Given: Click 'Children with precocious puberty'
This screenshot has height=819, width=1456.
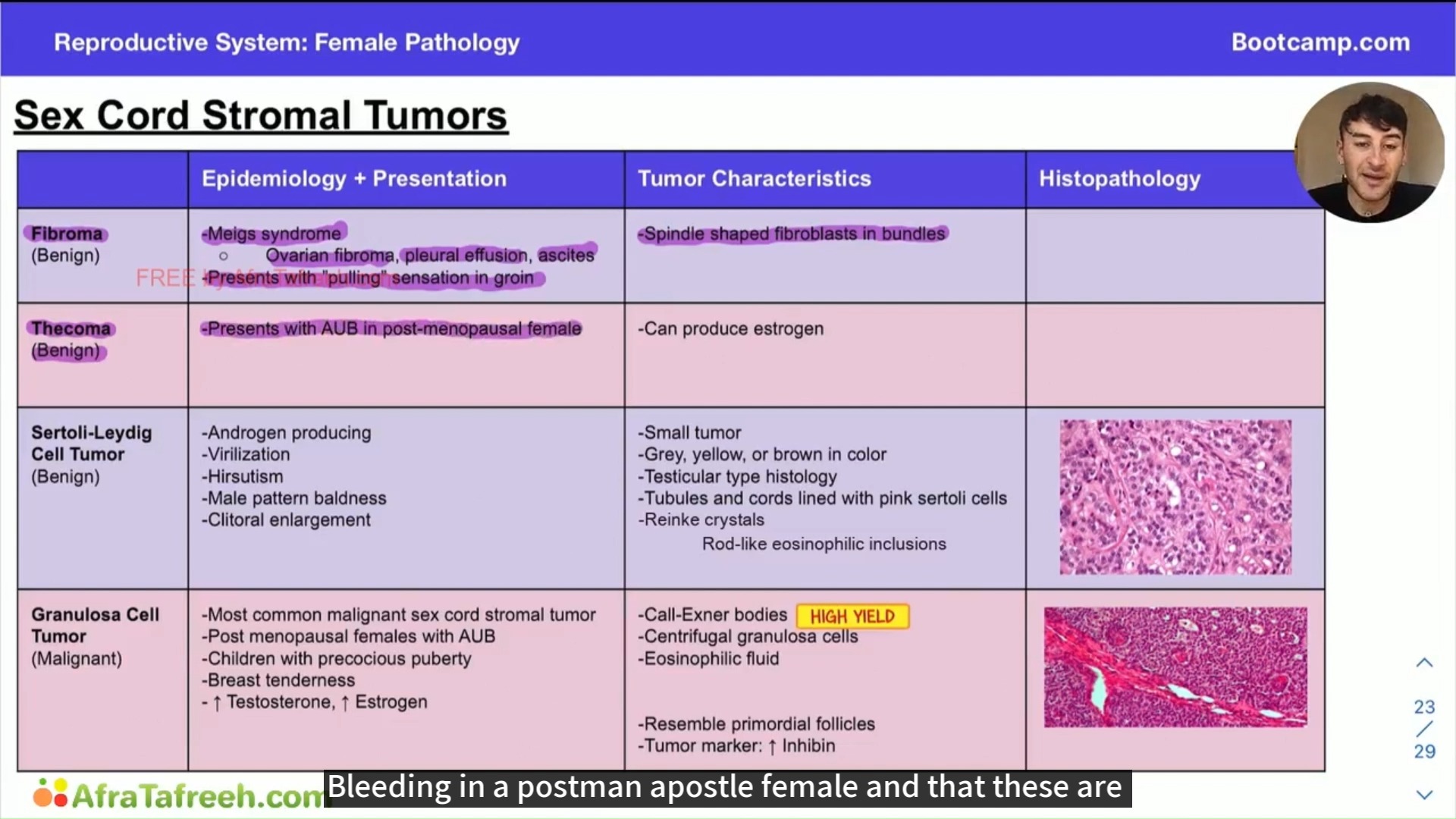Looking at the screenshot, I should [336, 658].
